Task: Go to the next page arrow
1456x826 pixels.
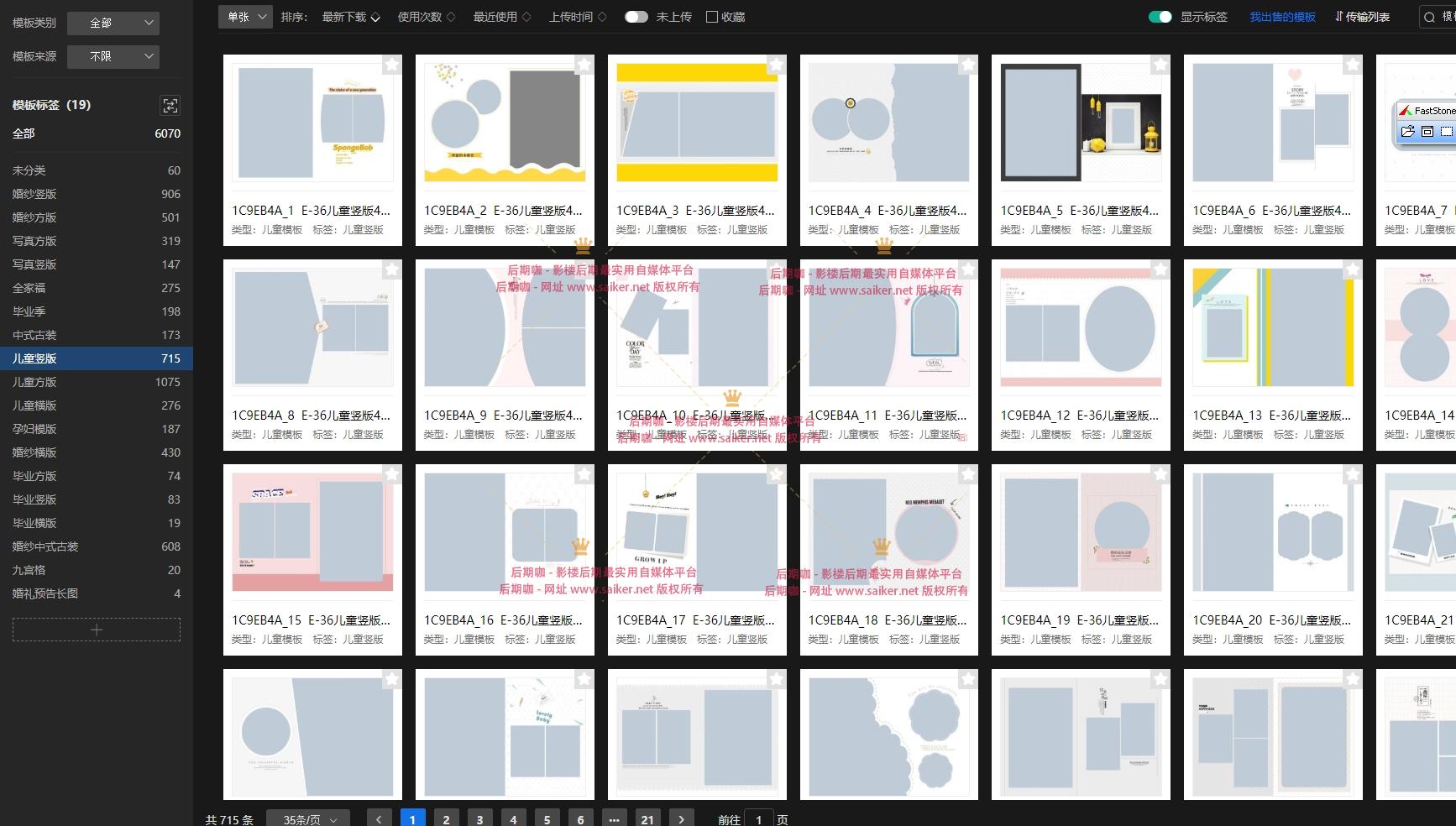Action: coord(681,819)
